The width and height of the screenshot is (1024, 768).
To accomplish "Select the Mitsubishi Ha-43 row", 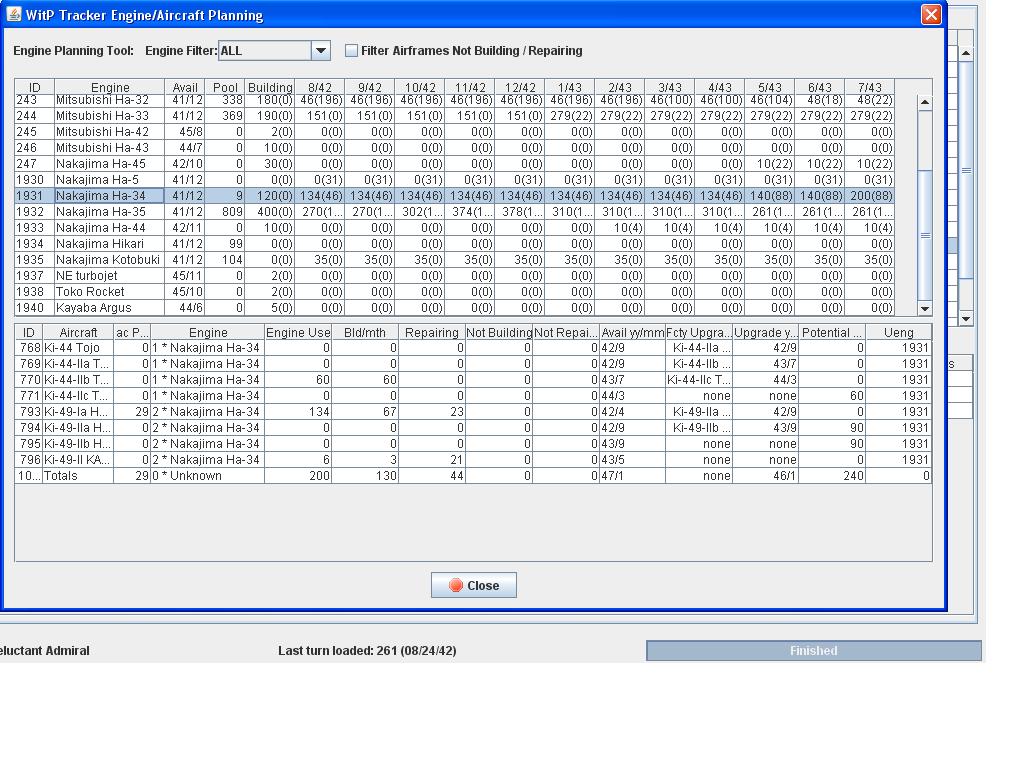I will coord(455,148).
